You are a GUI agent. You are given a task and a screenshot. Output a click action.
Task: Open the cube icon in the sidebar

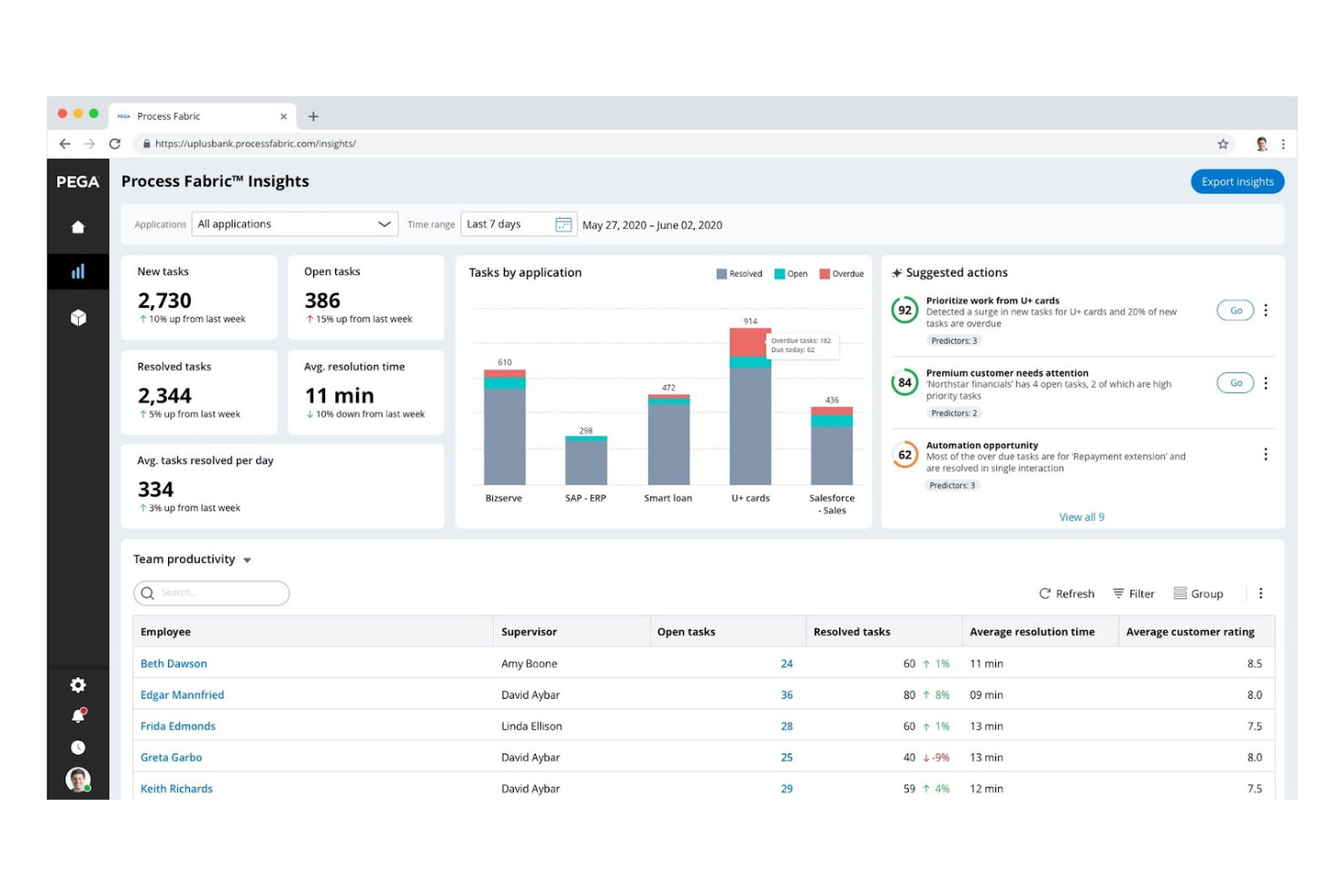point(78,318)
